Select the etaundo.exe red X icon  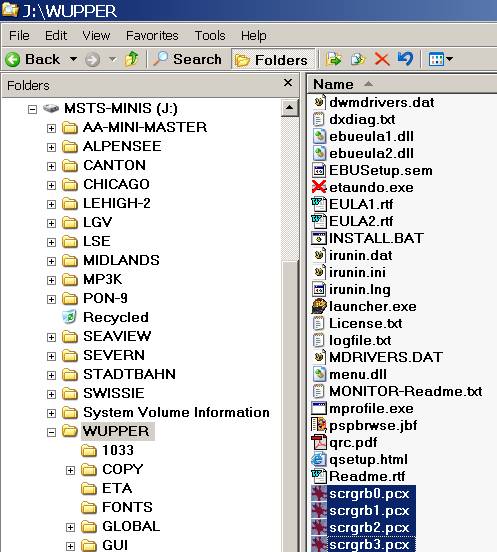click(x=319, y=187)
